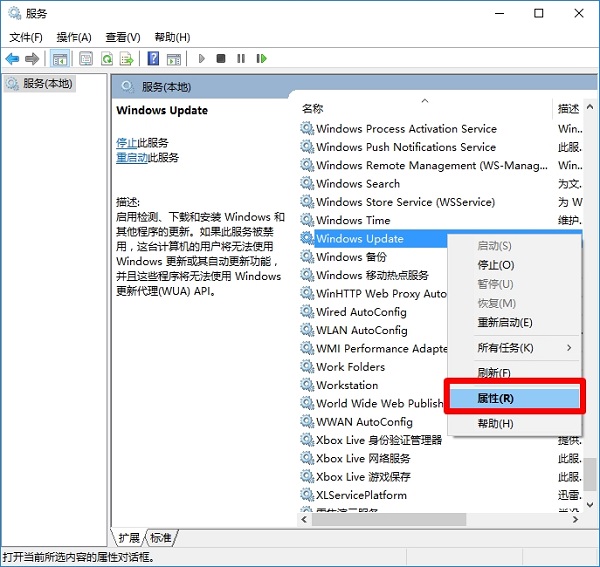Click the 停止 service link
Viewport: 600px width, 567px height.
pyautogui.click(x=126, y=143)
